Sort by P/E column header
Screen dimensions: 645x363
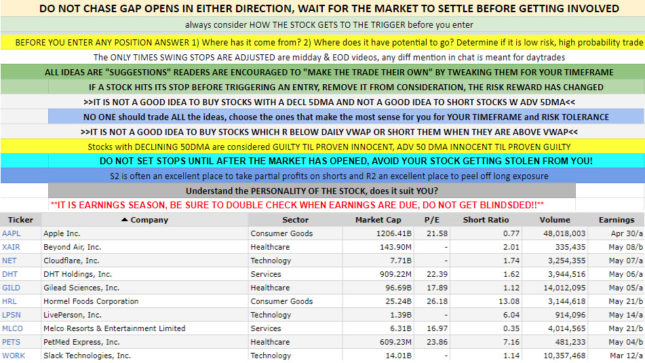coord(432,220)
